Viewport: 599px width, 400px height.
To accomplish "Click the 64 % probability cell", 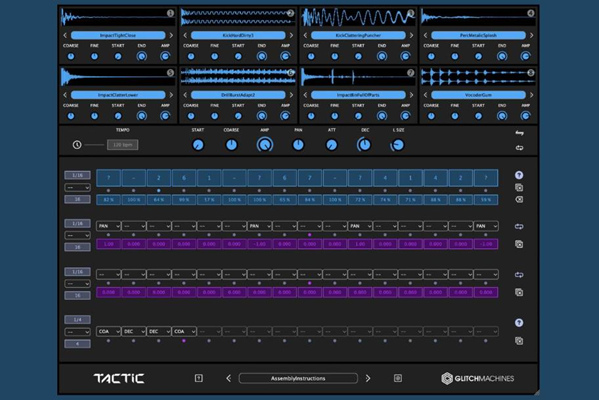I will (159, 200).
